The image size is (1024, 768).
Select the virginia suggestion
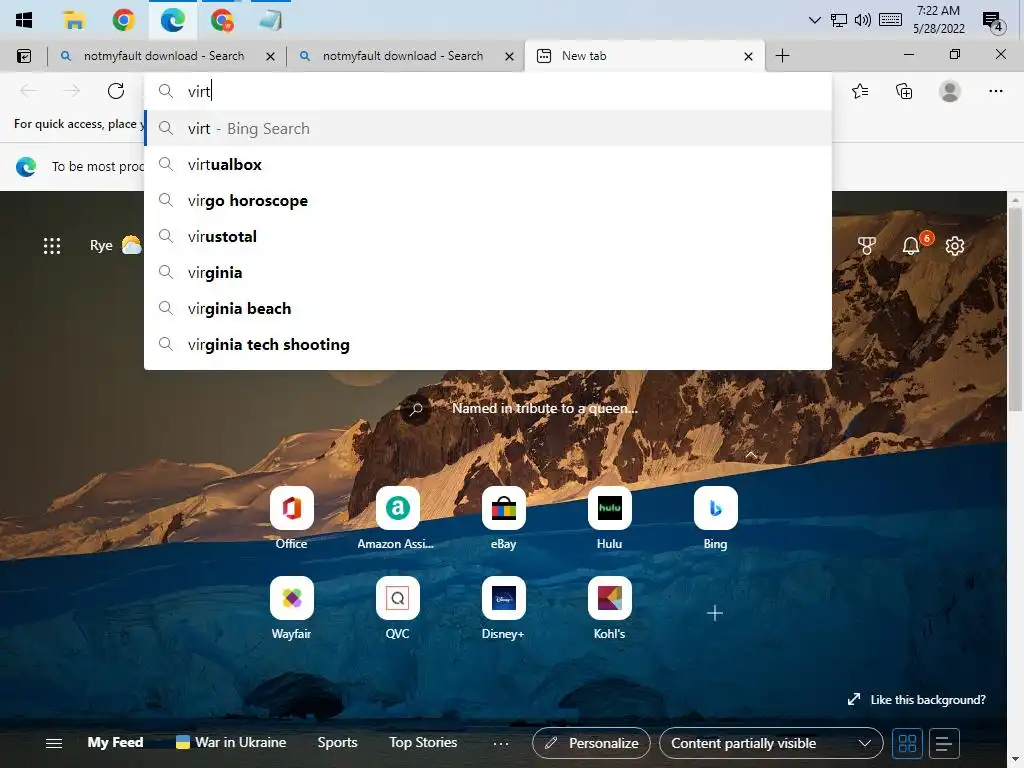[x=487, y=272]
